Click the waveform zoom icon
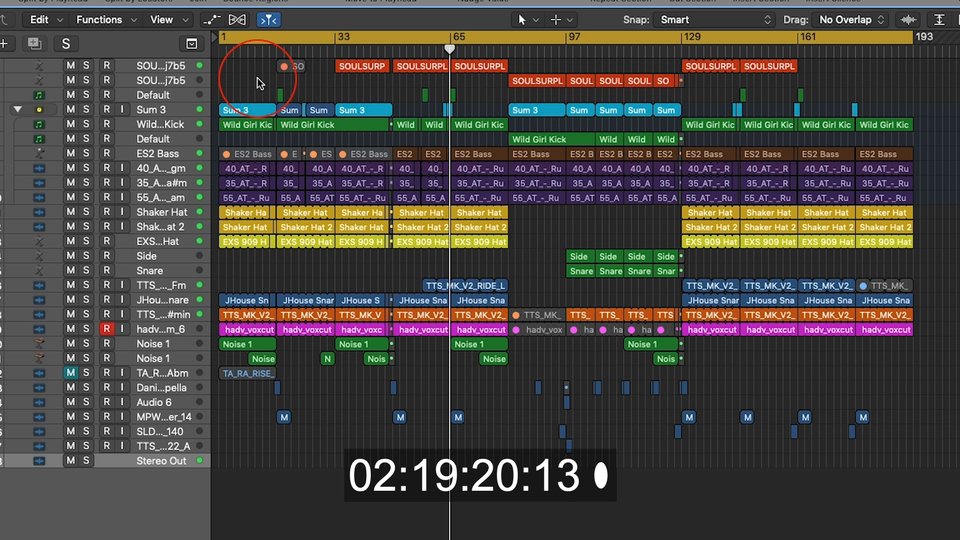960x540 pixels. coord(909,20)
